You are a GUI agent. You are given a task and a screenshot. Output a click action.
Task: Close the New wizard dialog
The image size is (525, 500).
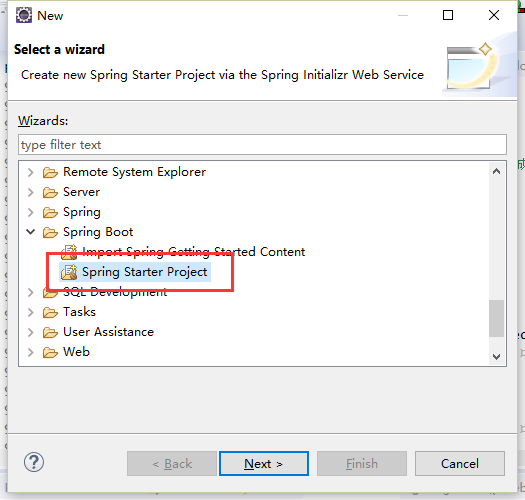pos(494,15)
